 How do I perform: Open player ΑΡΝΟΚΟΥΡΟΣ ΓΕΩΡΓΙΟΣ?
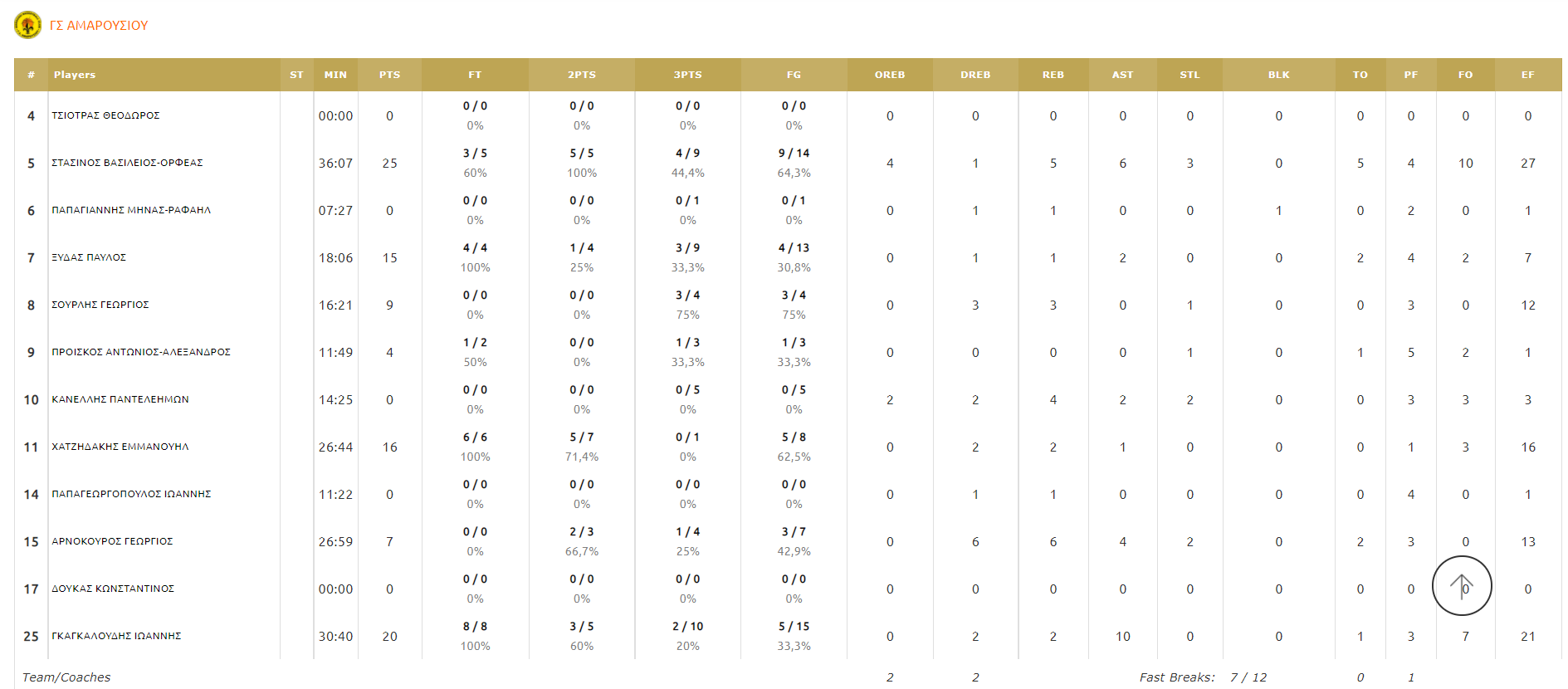[112, 541]
